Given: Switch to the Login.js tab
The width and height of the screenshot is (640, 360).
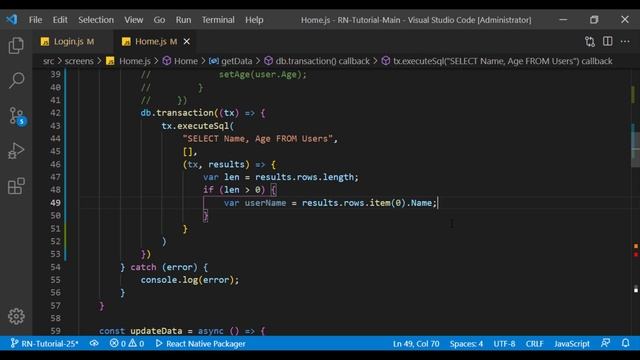Looking at the screenshot, I should [73, 41].
